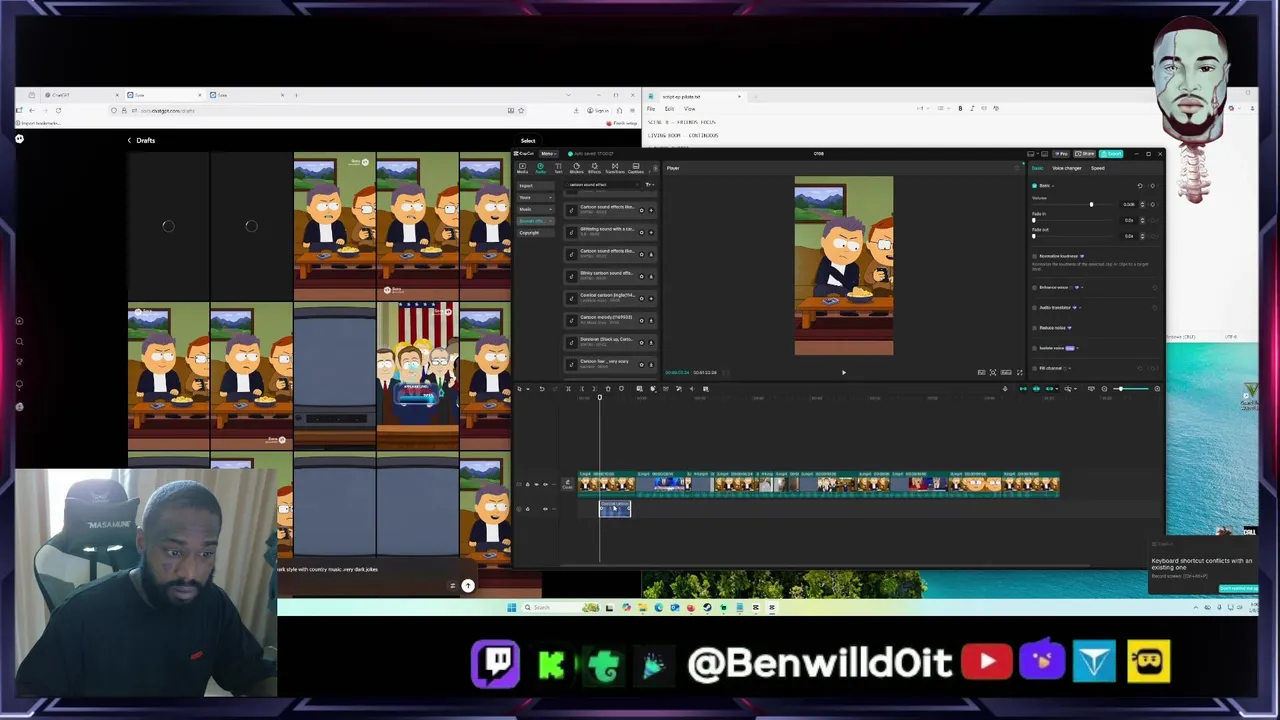Lock the audio track
This screenshot has width=1280, height=720.
click(528, 509)
